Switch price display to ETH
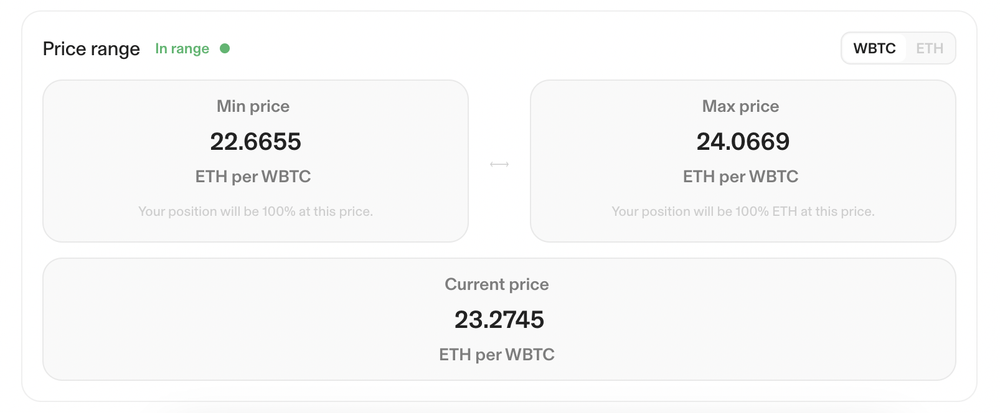Viewport: 1000px width, 413px height. click(929, 48)
